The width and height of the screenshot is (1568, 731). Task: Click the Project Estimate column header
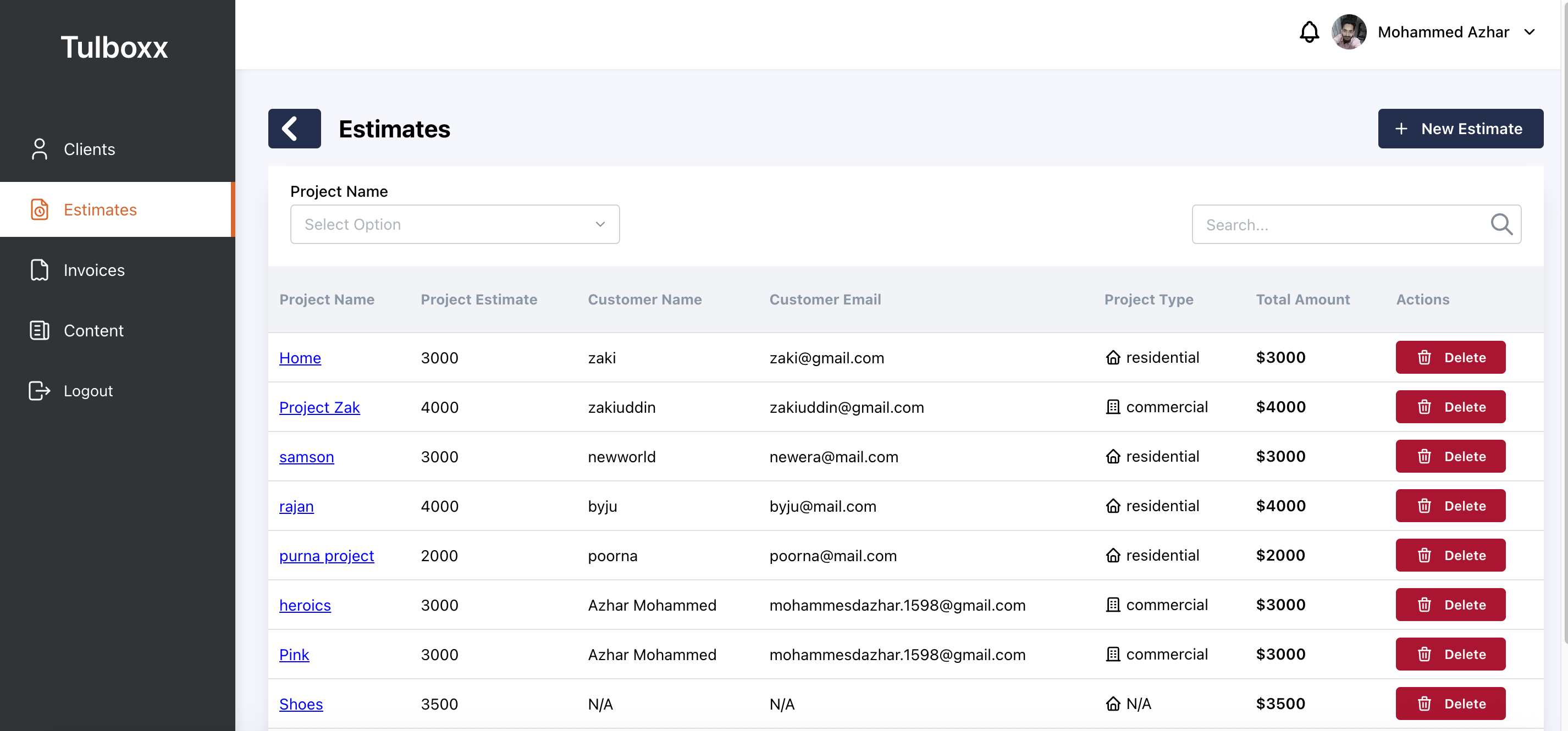pyautogui.click(x=479, y=300)
